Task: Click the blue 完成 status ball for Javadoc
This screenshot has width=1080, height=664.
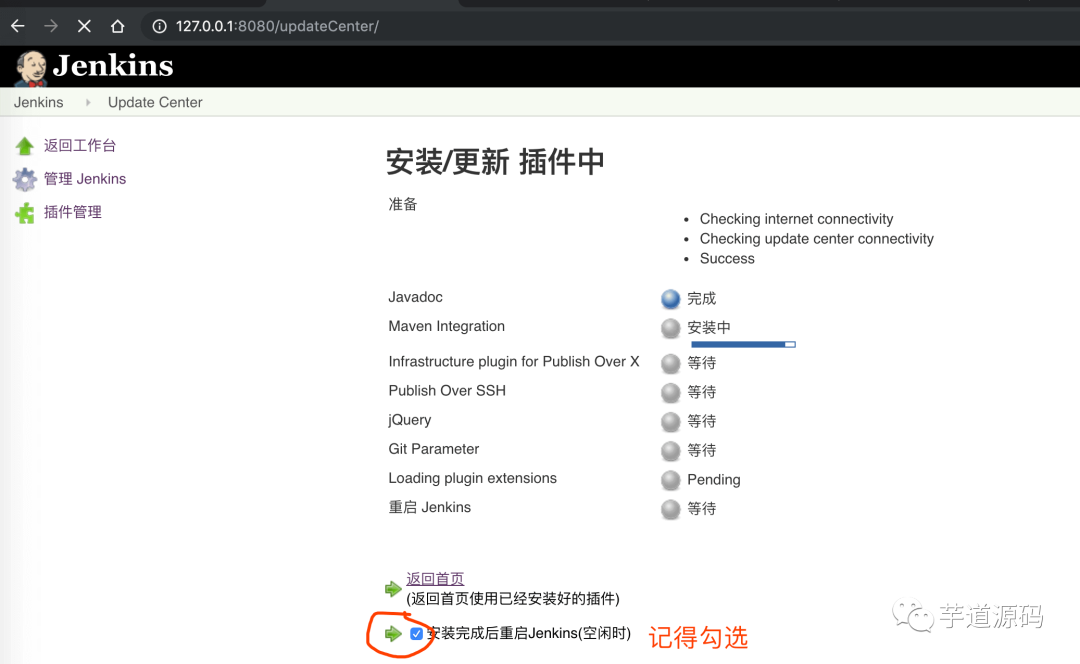Action: (670, 298)
